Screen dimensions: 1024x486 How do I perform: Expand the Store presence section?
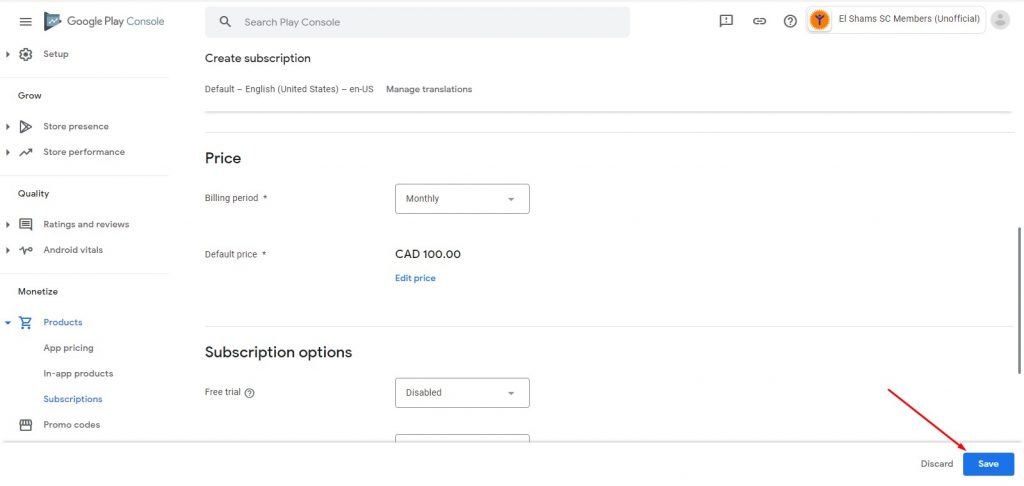(x=8, y=127)
